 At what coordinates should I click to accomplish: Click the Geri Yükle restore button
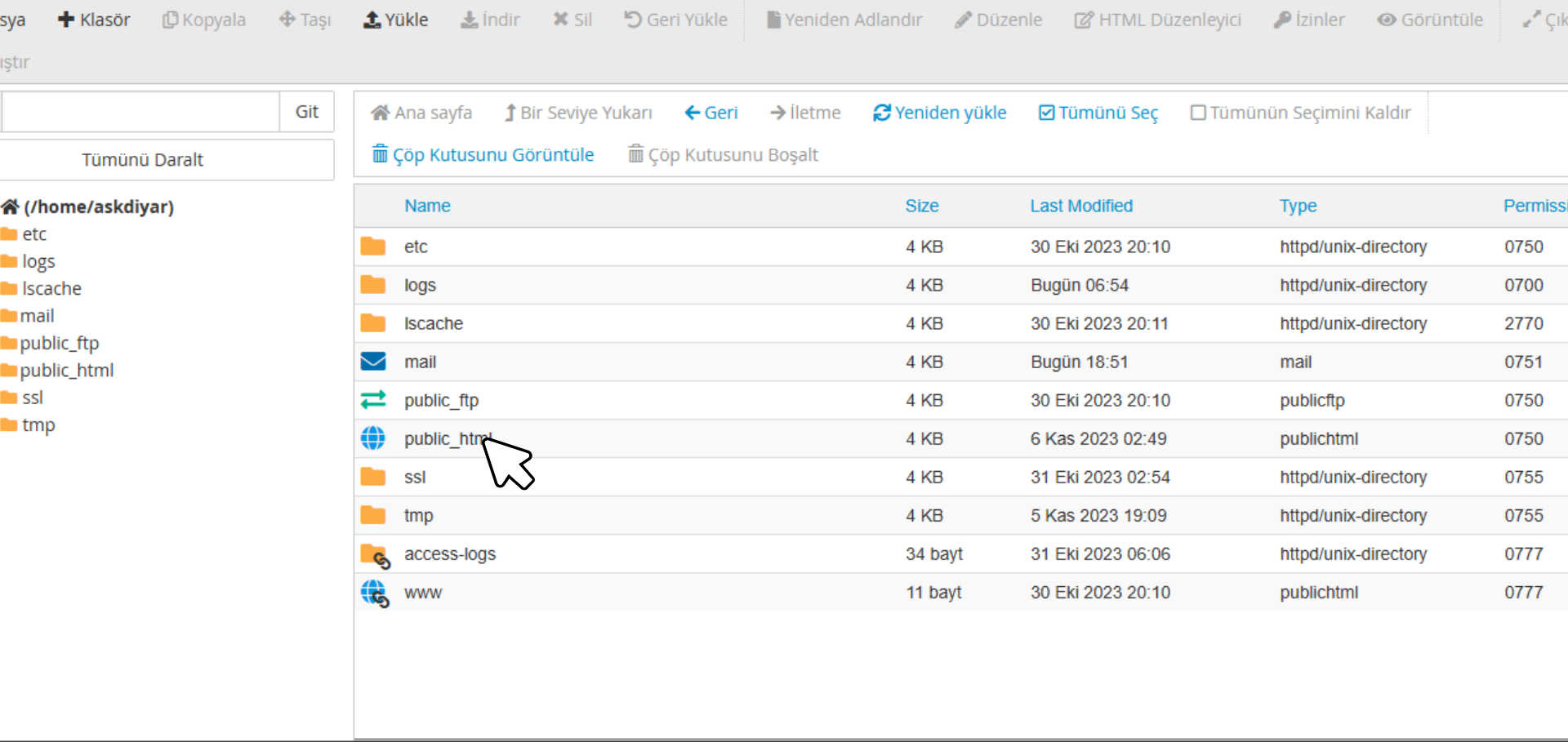click(x=675, y=20)
